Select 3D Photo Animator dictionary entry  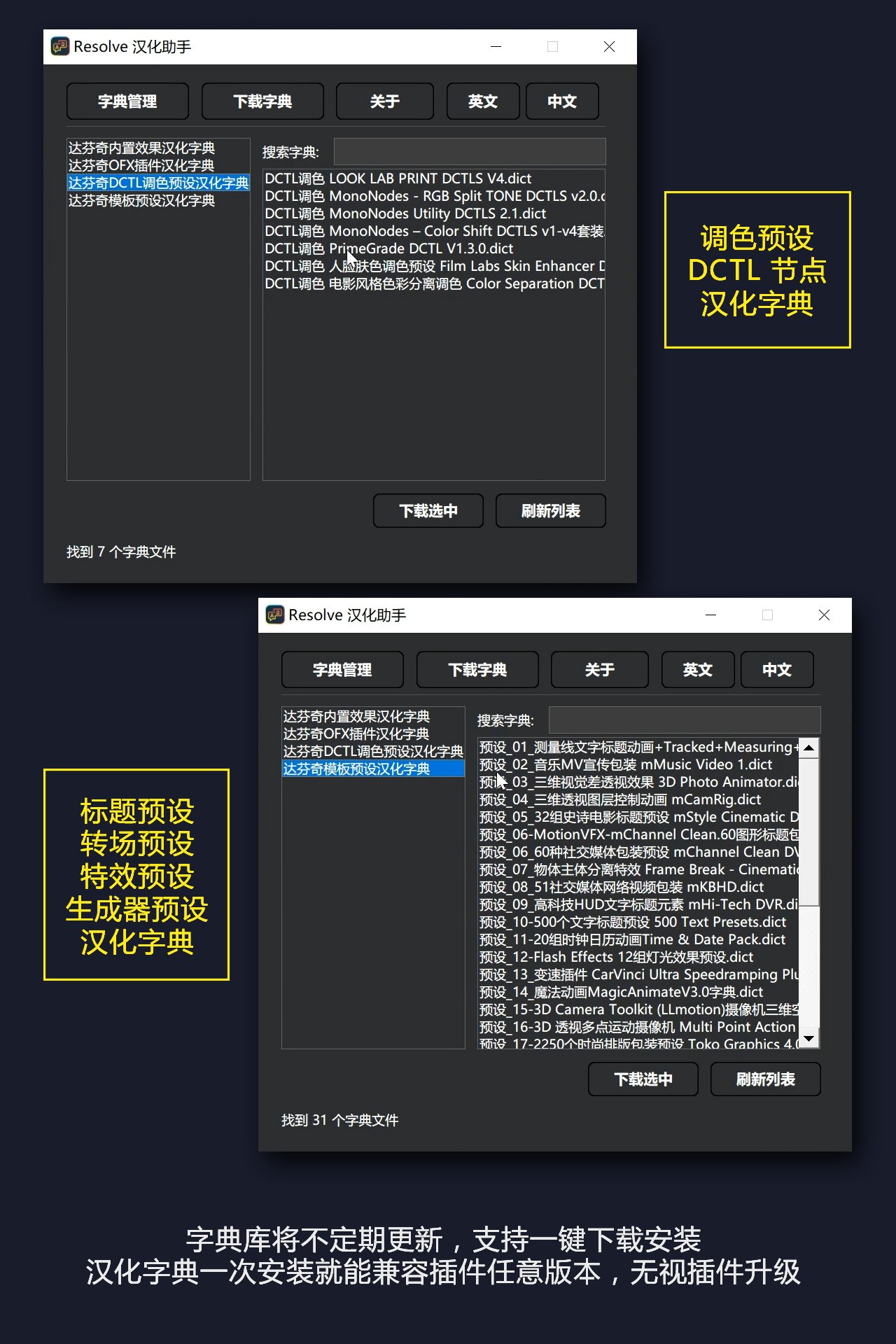pos(638,782)
